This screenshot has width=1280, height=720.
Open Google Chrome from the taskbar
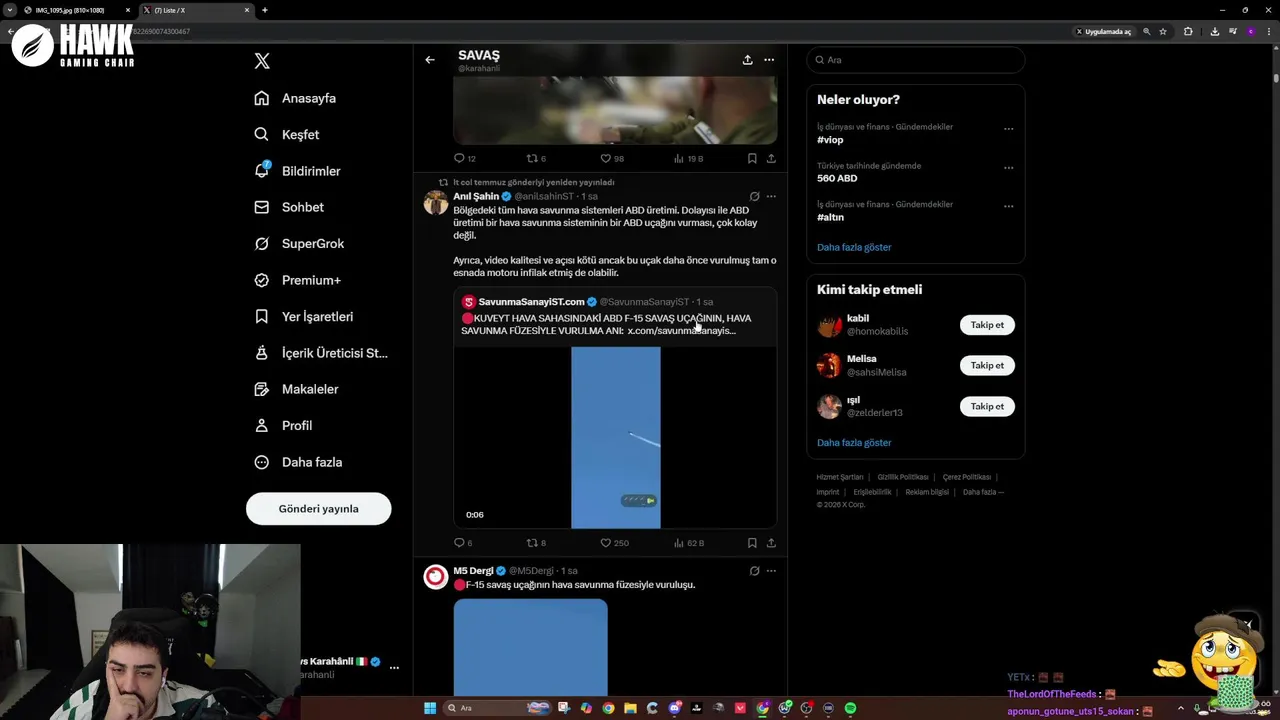click(x=609, y=708)
